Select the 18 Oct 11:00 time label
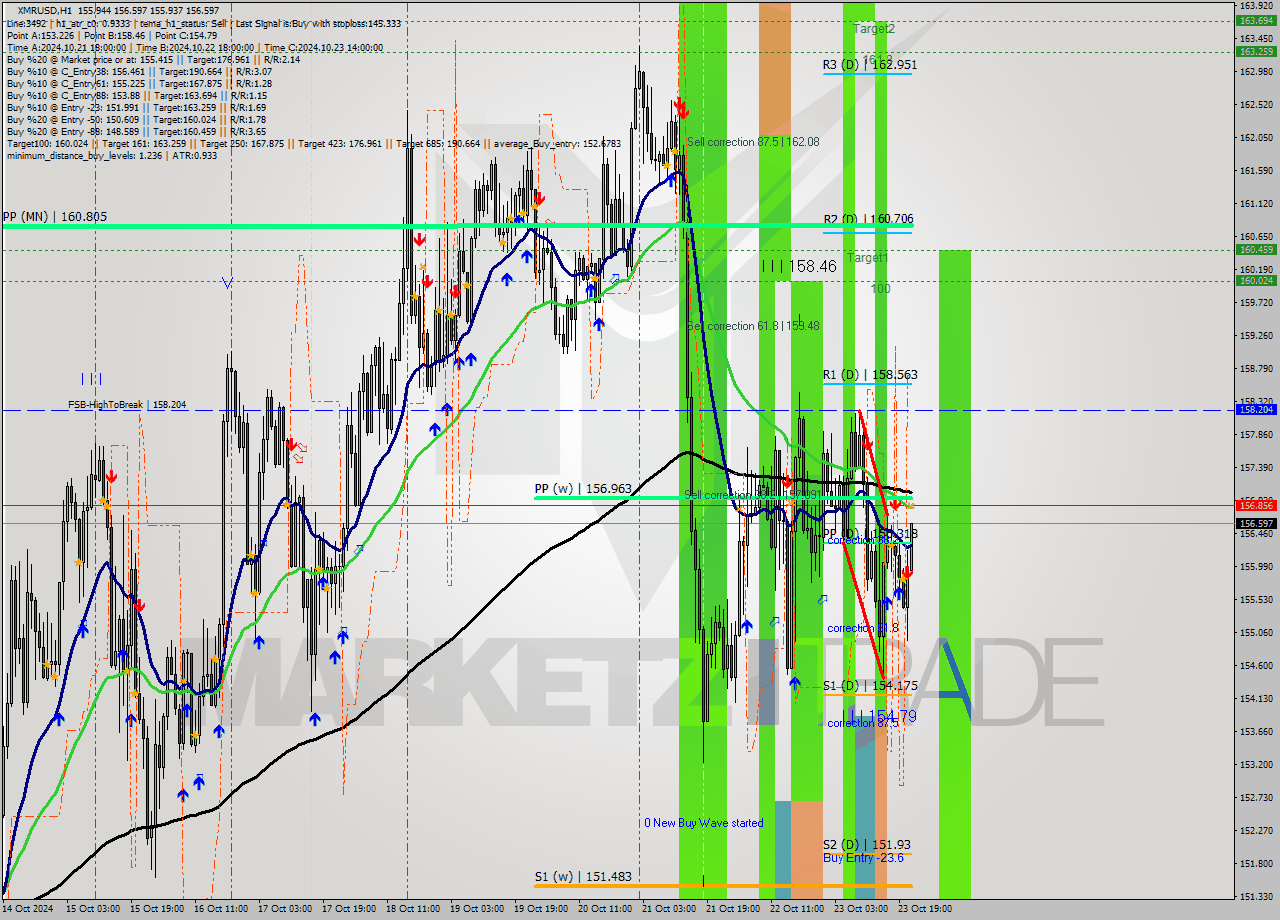The width and height of the screenshot is (1280, 920). pyautogui.click(x=413, y=909)
